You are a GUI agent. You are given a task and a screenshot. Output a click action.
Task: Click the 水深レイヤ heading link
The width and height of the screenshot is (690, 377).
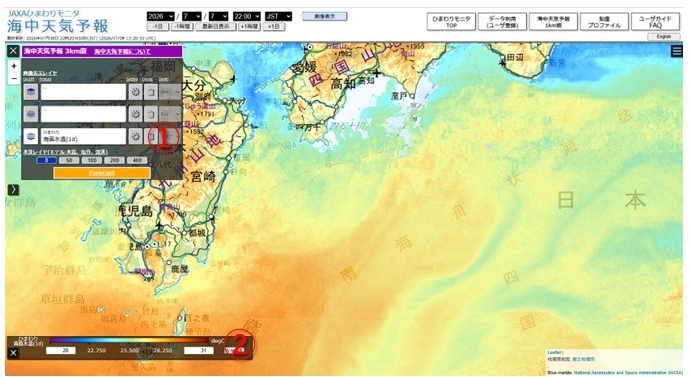(x=65, y=152)
